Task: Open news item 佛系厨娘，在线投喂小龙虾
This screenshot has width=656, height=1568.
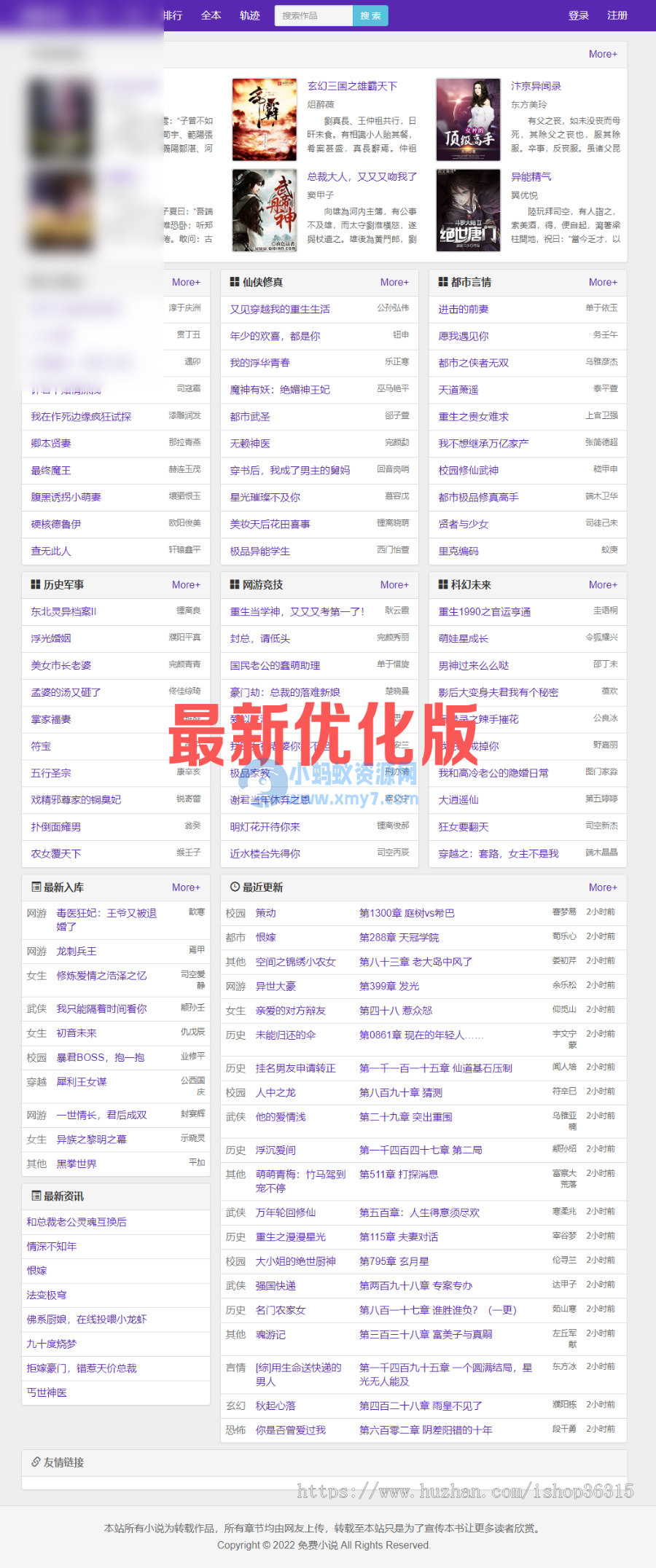Action: pyautogui.click(x=87, y=1319)
